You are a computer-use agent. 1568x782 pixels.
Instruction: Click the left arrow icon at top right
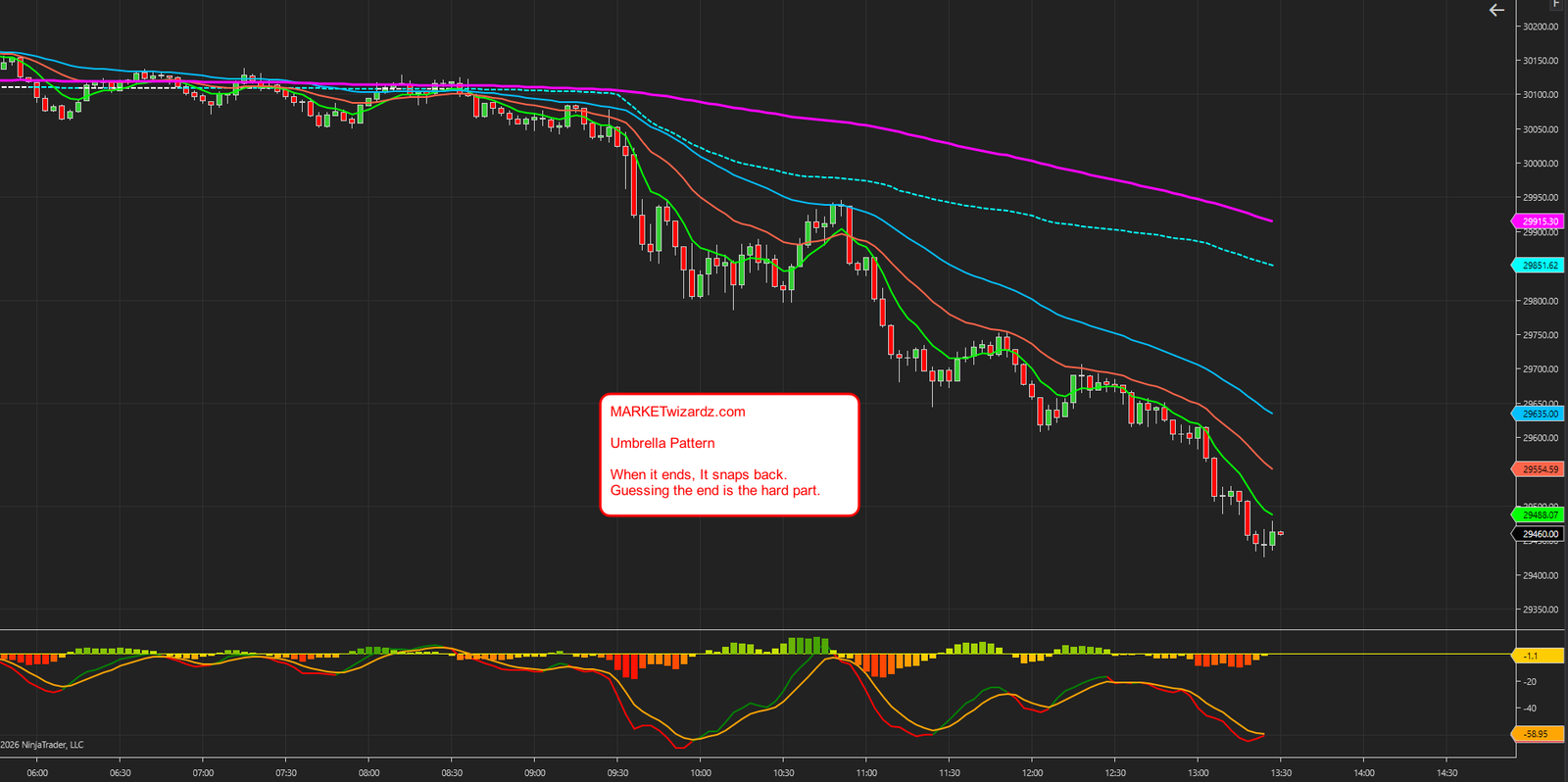tap(1496, 10)
